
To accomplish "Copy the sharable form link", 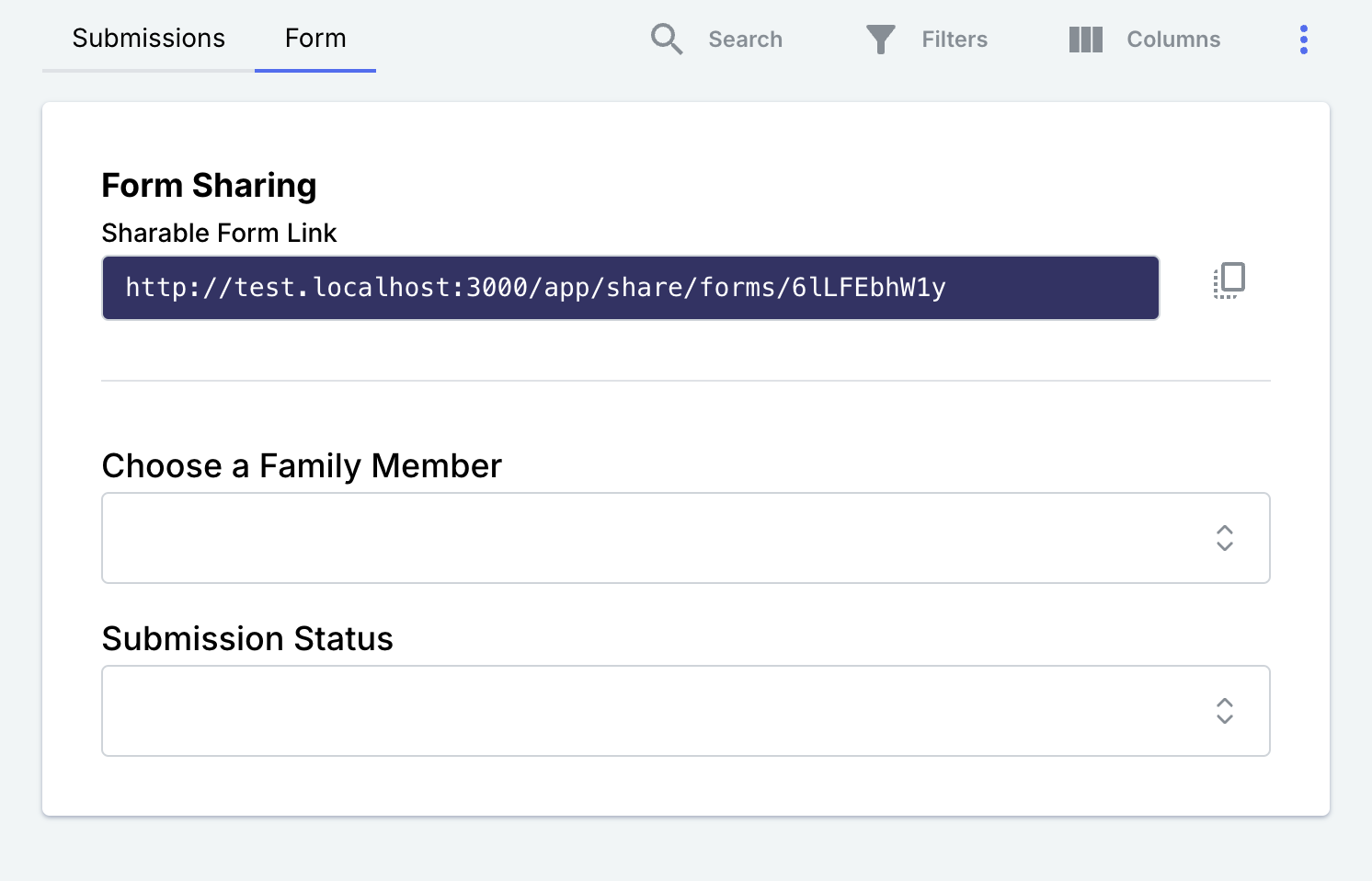I will click(1229, 280).
